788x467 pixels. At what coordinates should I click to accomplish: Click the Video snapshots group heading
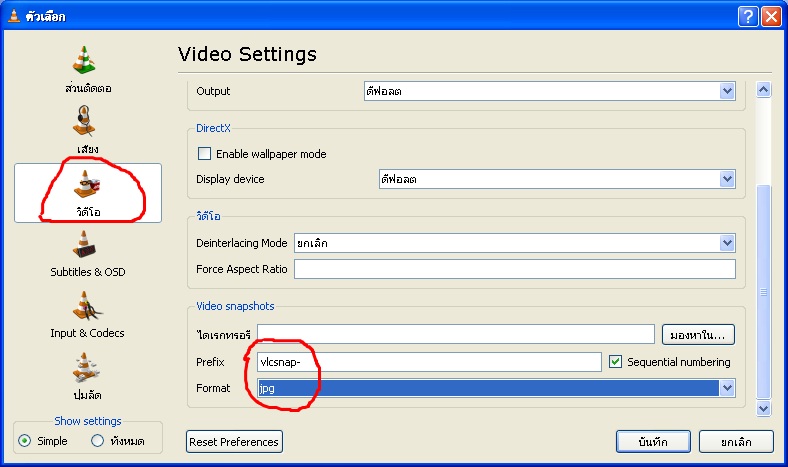pos(235,306)
